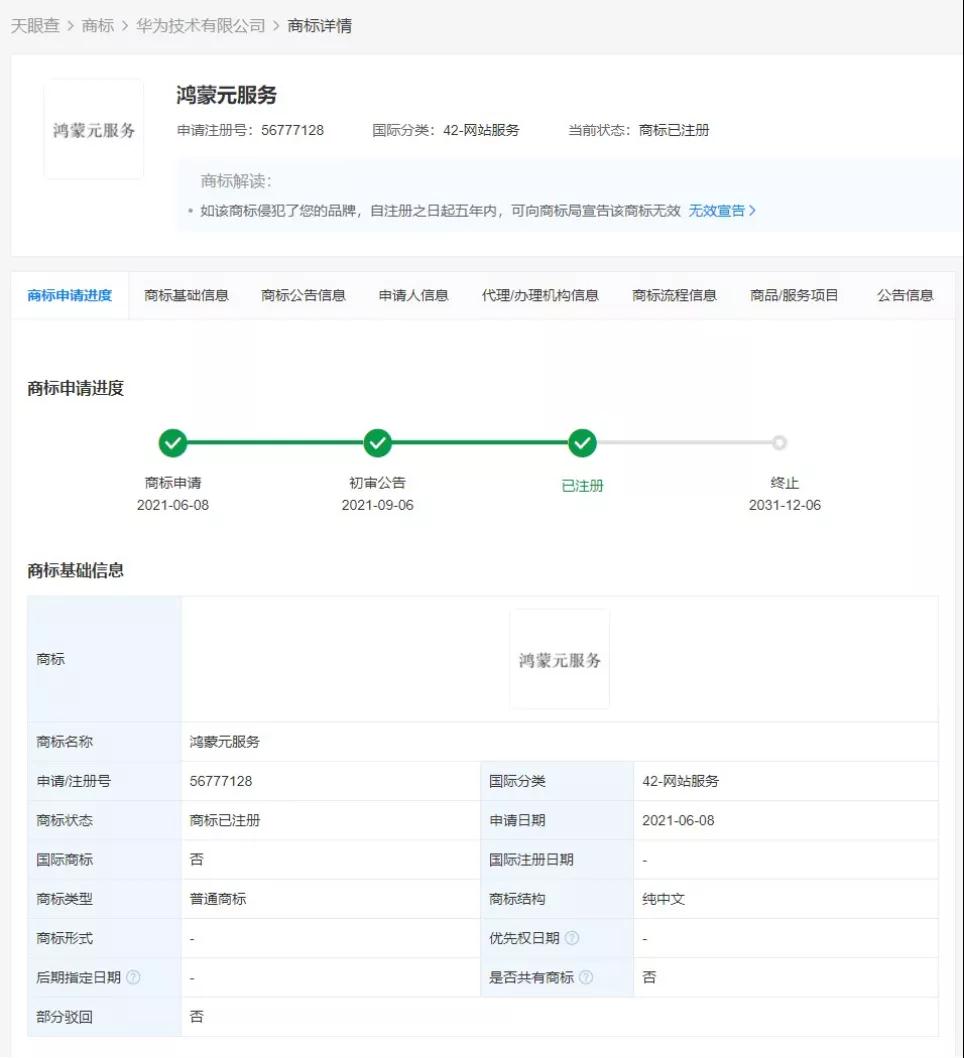Screen dimensions: 964x1058
Task: Click help icon next to 优先权日期
Action: tap(572, 938)
